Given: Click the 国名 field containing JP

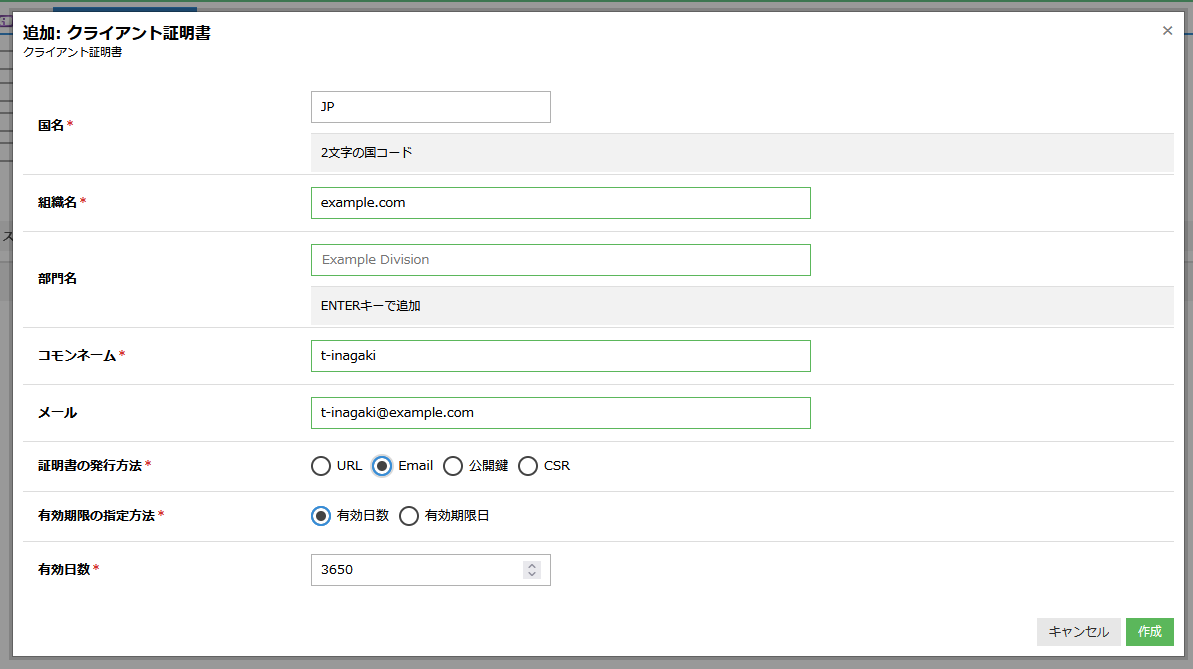Looking at the screenshot, I should point(430,107).
